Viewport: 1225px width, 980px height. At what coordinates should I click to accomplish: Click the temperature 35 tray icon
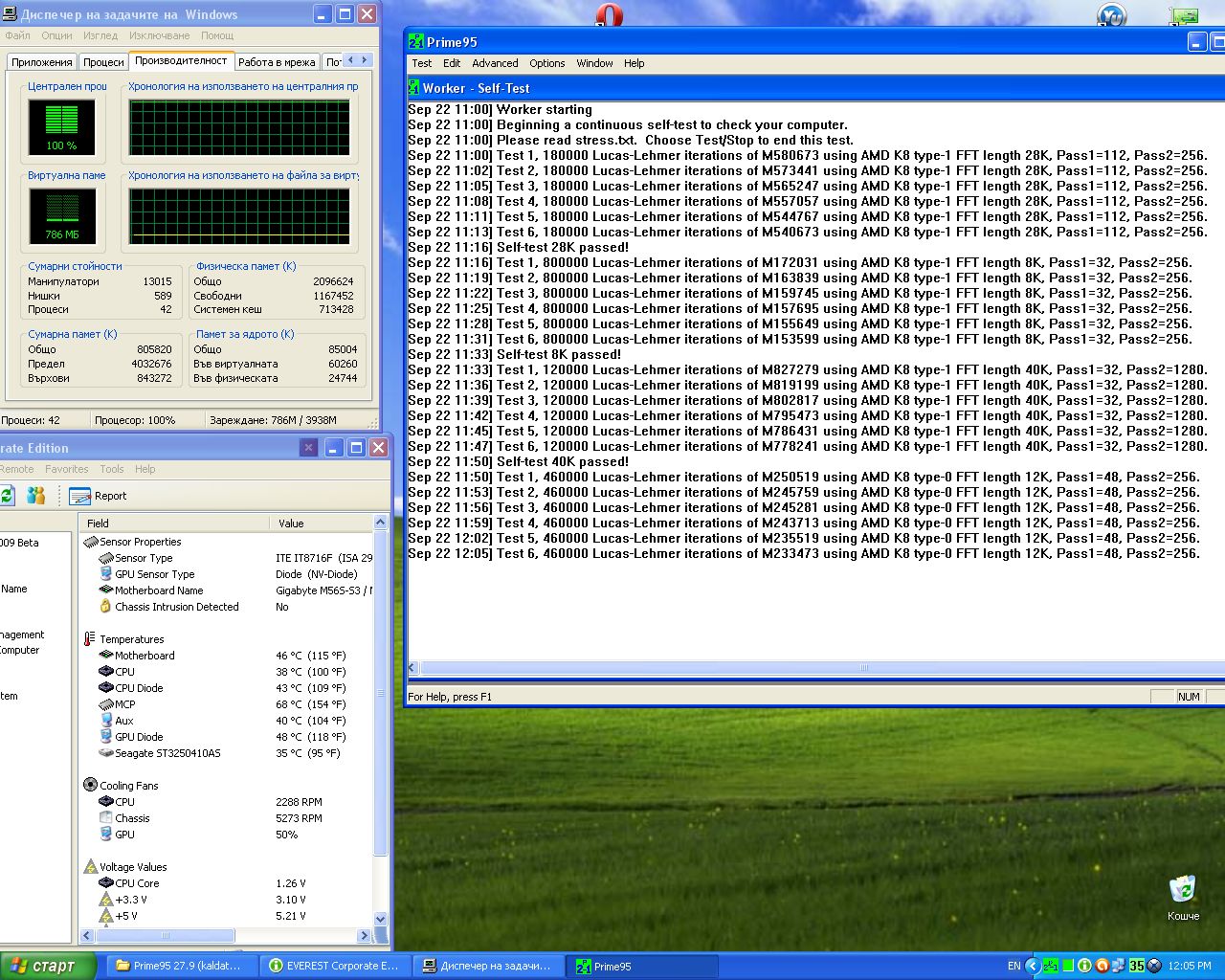click(x=1137, y=966)
